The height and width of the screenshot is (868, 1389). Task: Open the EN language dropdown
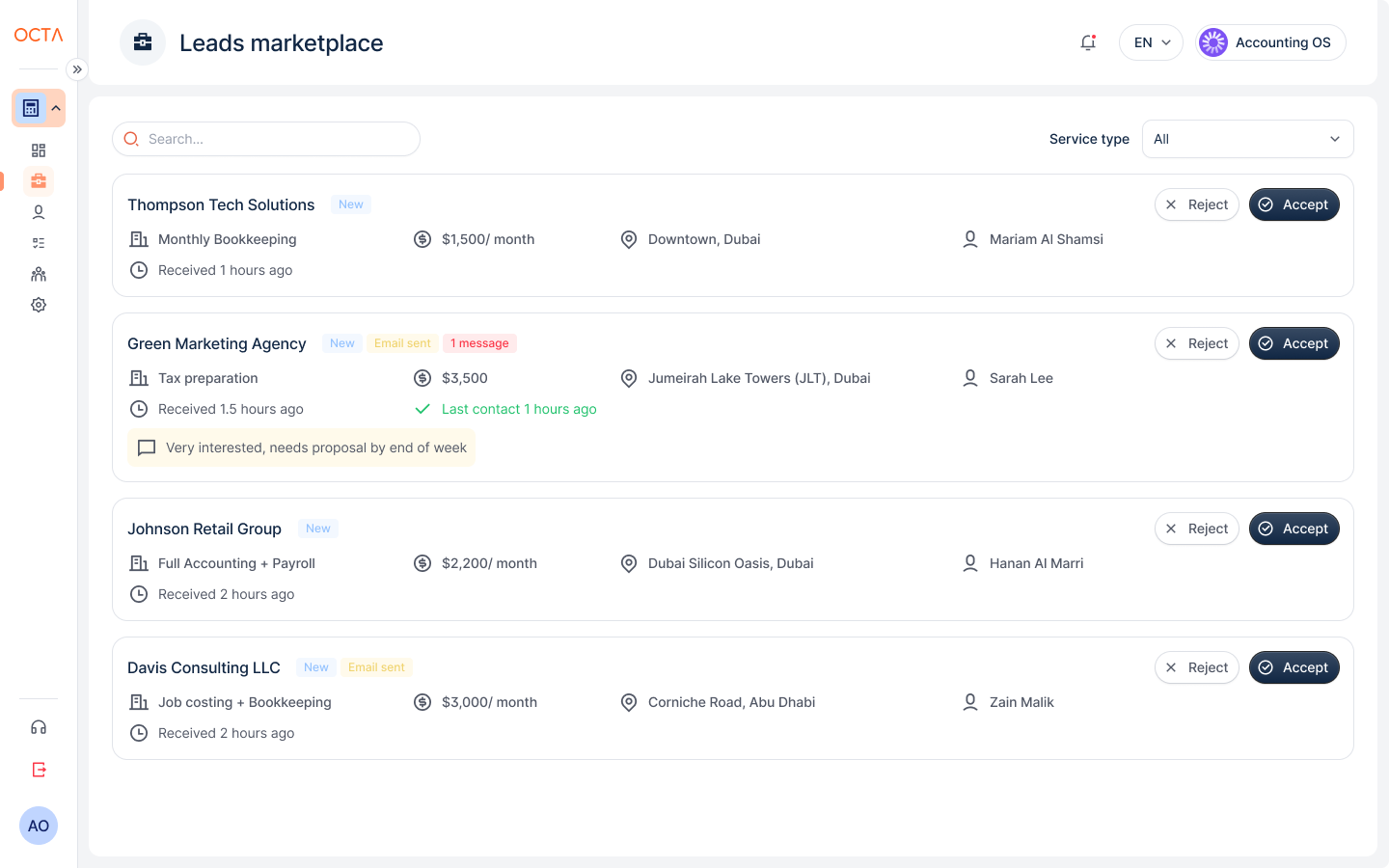(x=1151, y=42)
